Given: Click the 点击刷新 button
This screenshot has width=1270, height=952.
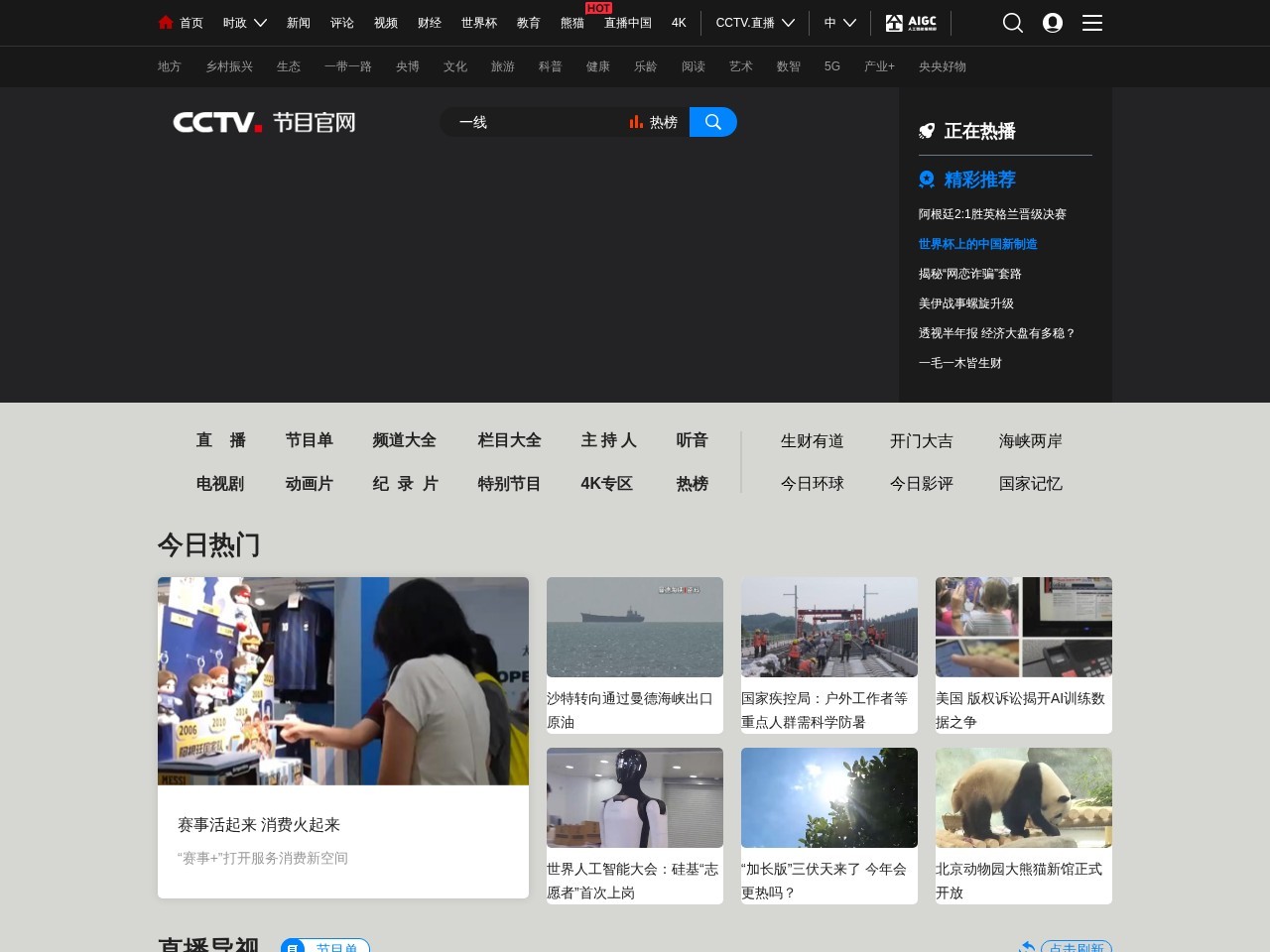Looking at the screenshot, I should click(1077, 947).
